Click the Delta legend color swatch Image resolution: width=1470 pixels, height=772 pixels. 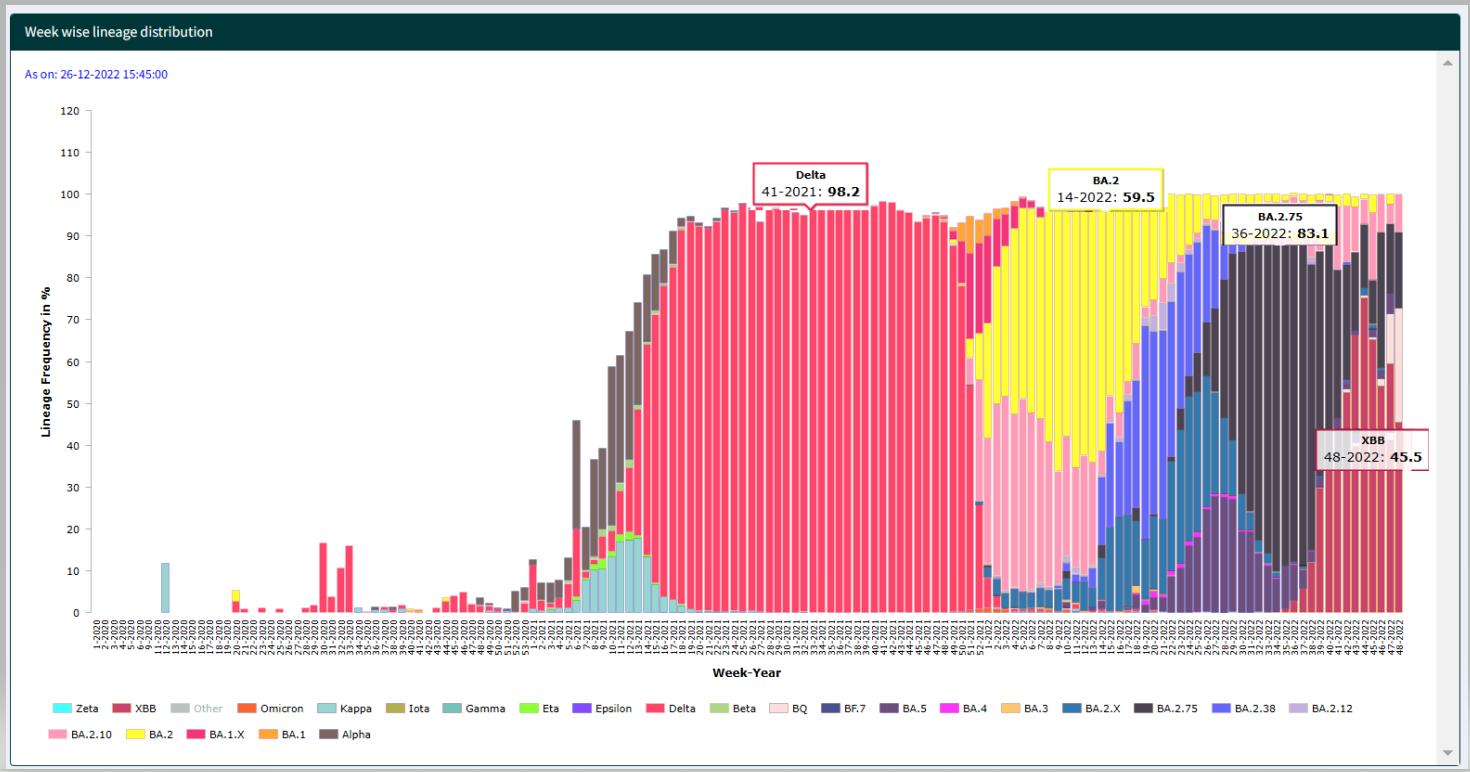(x=656, y=708)
